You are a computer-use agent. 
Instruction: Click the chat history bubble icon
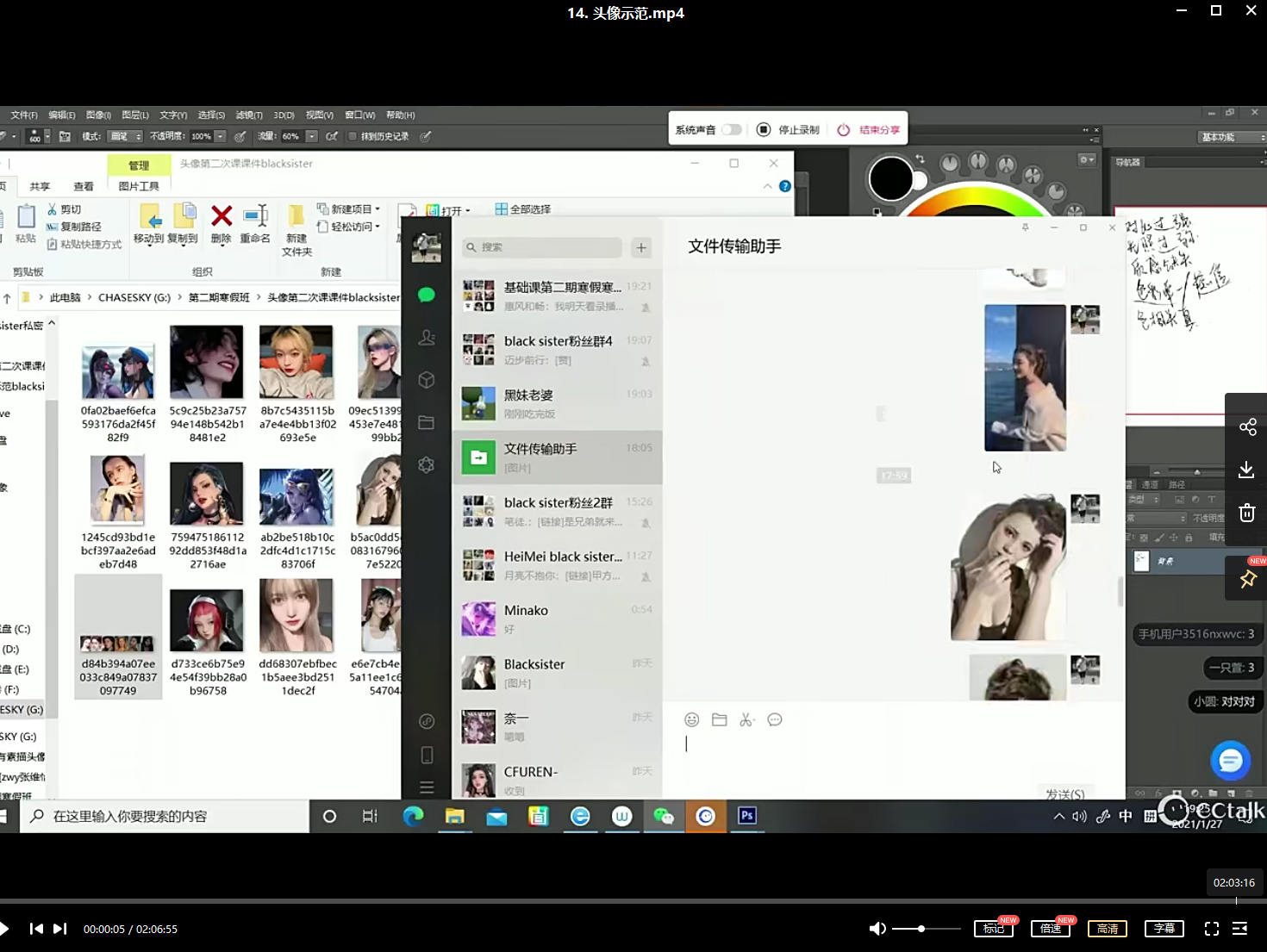[x=775, y=719]
